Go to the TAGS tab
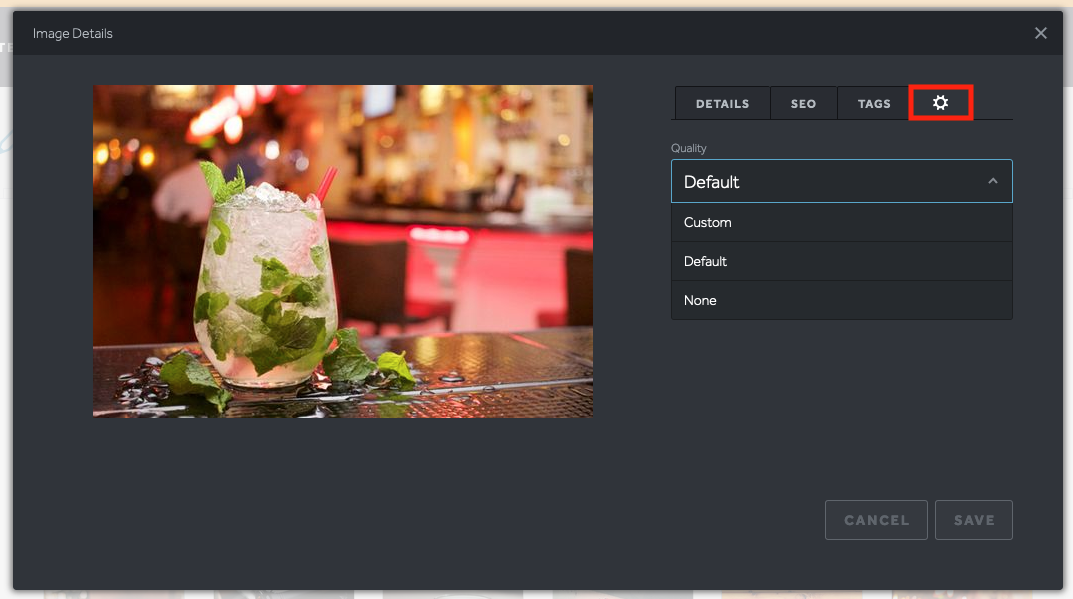Viewport: 1073px width, 599px height. [873, 103]
